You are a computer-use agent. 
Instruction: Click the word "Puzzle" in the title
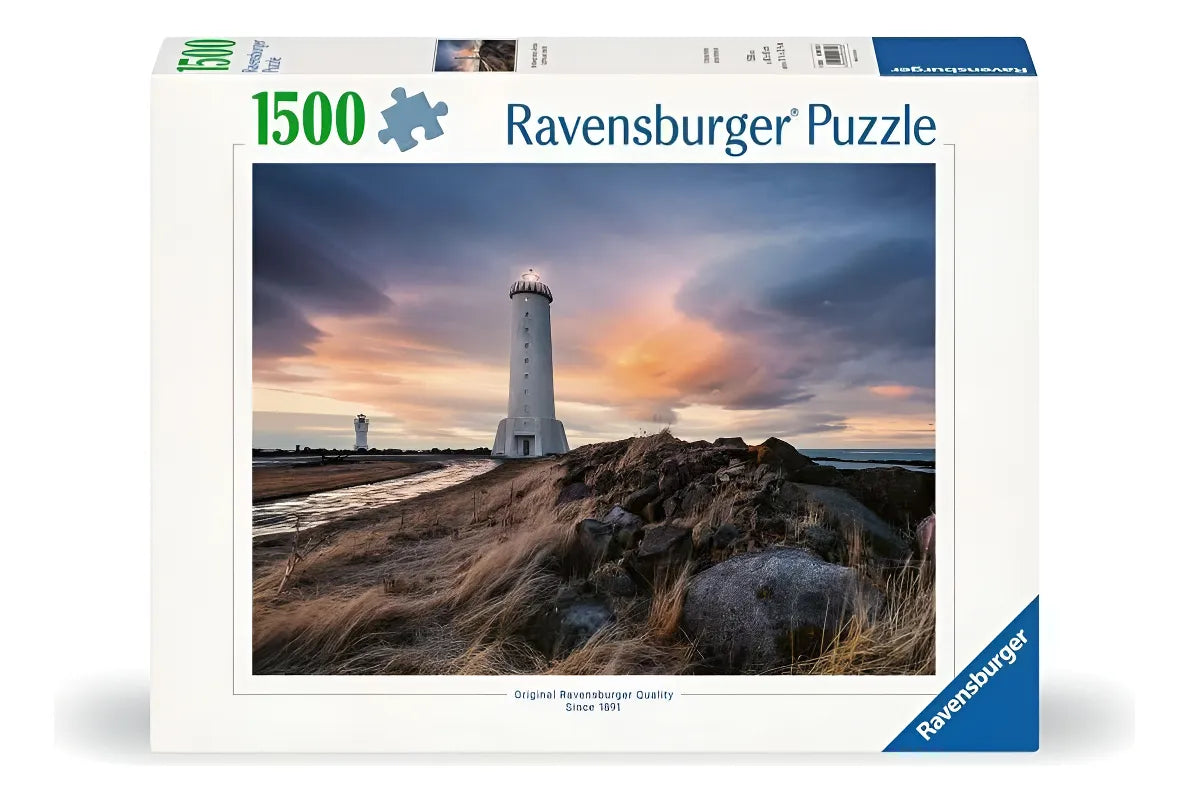pyautogui.click(x=870, y=126)
